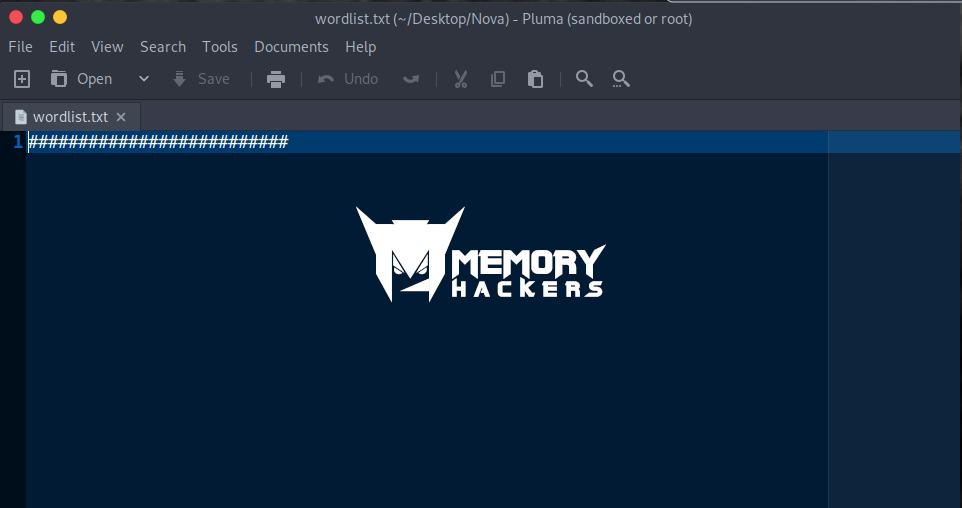Viewport: 962px width, 508px height.
Task: Open the Help menu
Action: pos(361,47)
